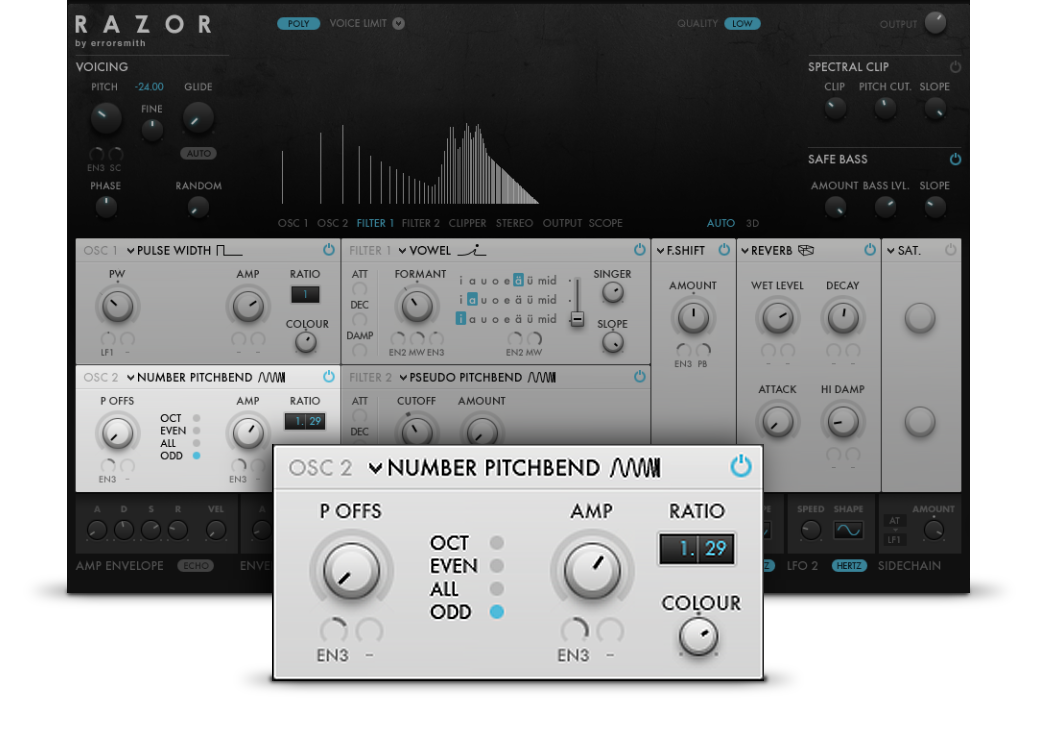Open dropdown arrow in enlarged OSC 2 header

click(x=375, y=468)
